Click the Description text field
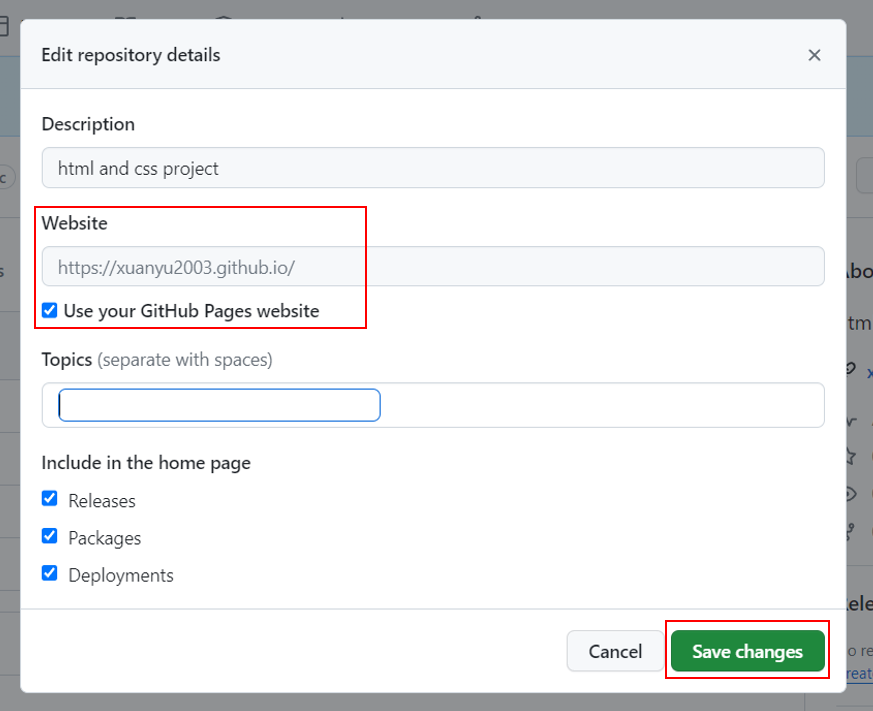This screenshot has width=873, height=711. click(x=432, y=168)
